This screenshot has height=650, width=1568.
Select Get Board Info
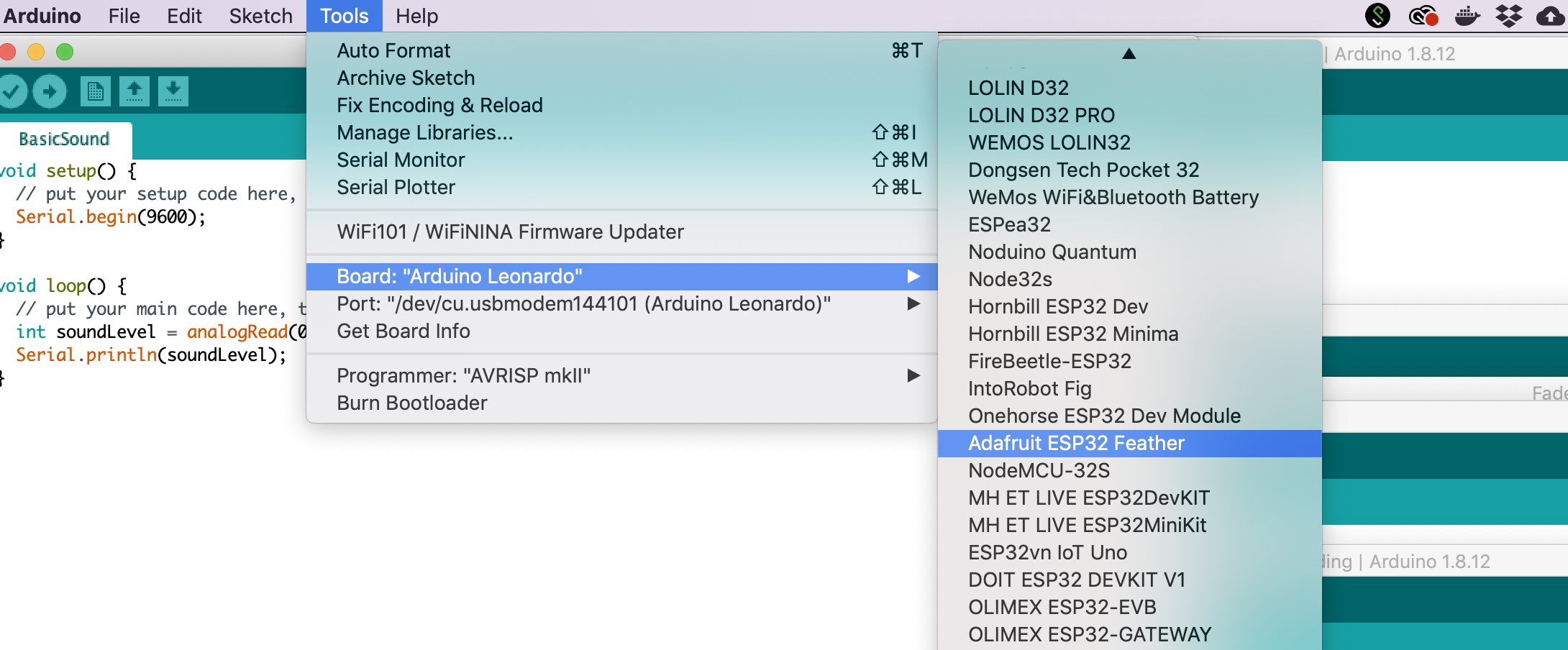622,331
